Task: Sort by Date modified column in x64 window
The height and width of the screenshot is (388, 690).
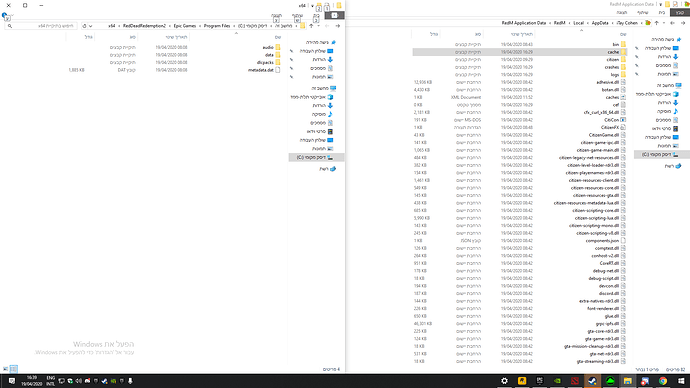Action: point(176,37)
